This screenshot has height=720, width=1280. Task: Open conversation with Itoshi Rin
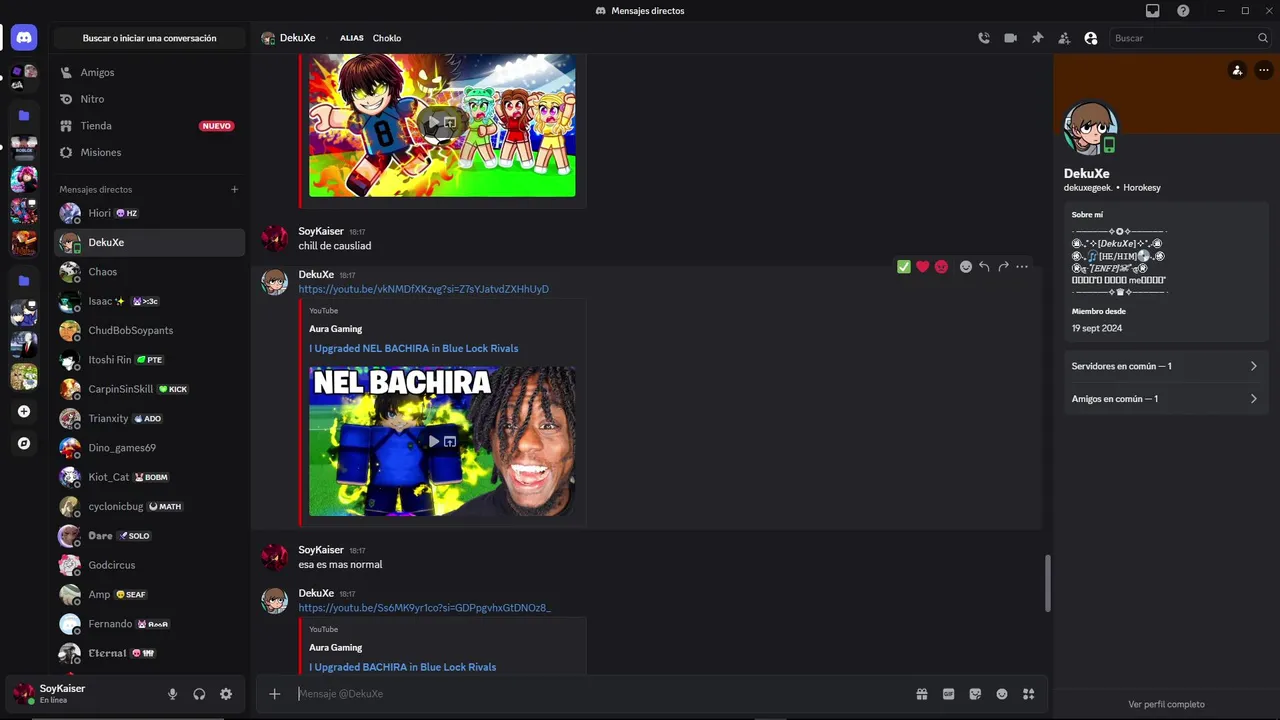point(148,360)
